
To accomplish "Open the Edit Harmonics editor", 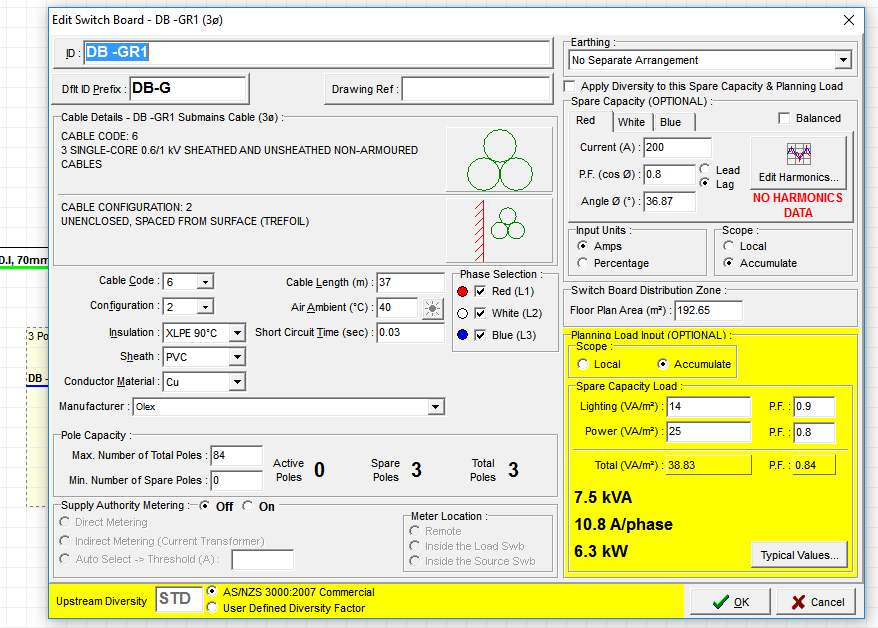I will tap(798, 162).
